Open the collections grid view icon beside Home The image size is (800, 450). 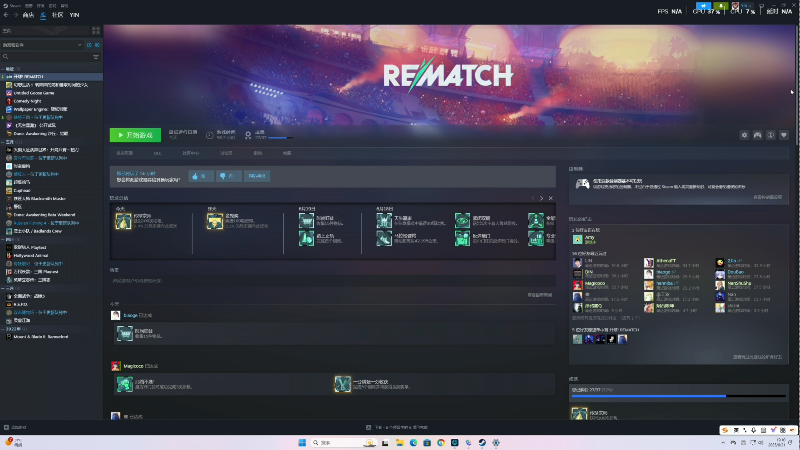[96, 31]
